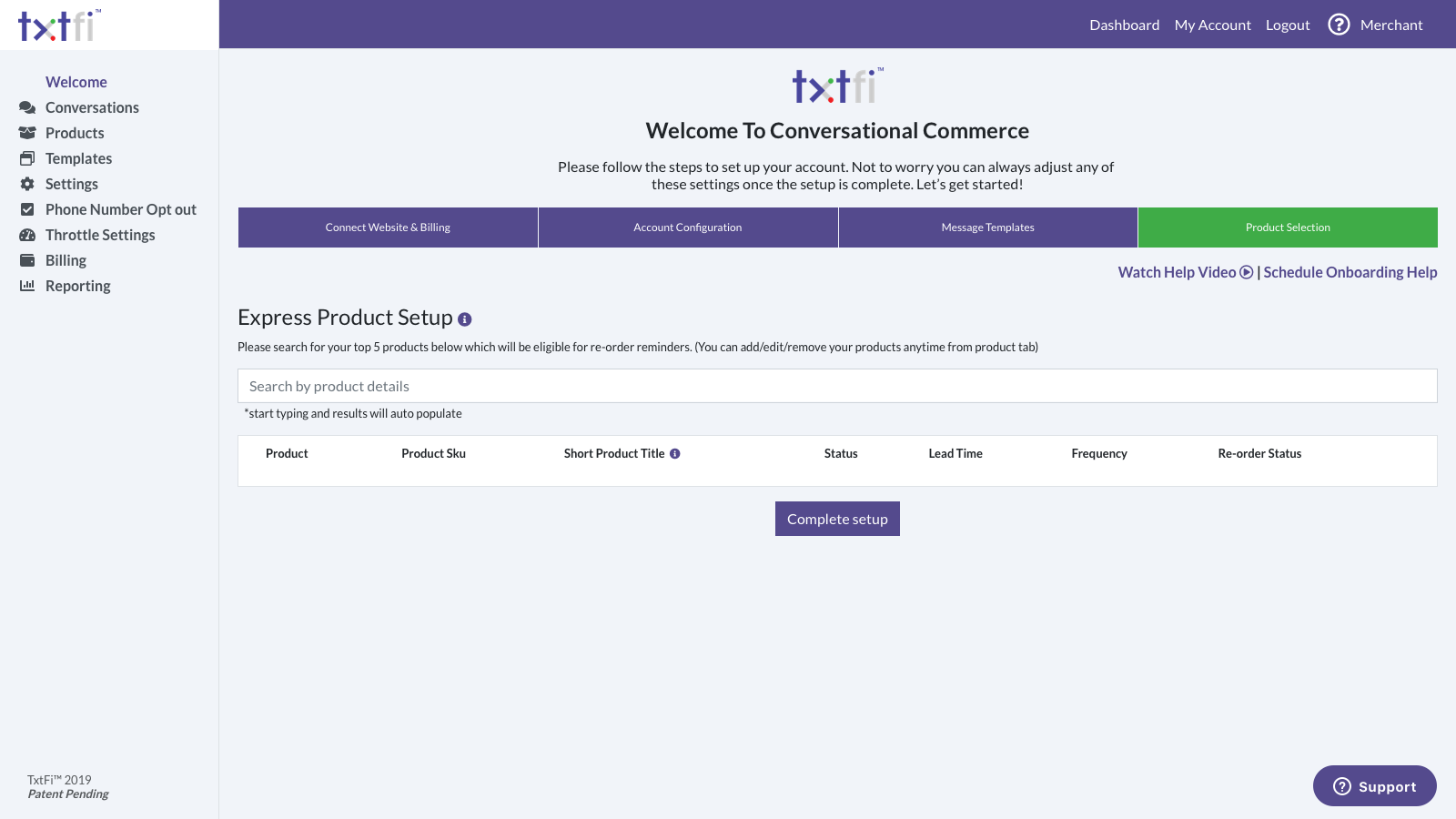1456x819 pixels.
Task: Click the txtfi logo in top-left corner
Action: [59, 25]
